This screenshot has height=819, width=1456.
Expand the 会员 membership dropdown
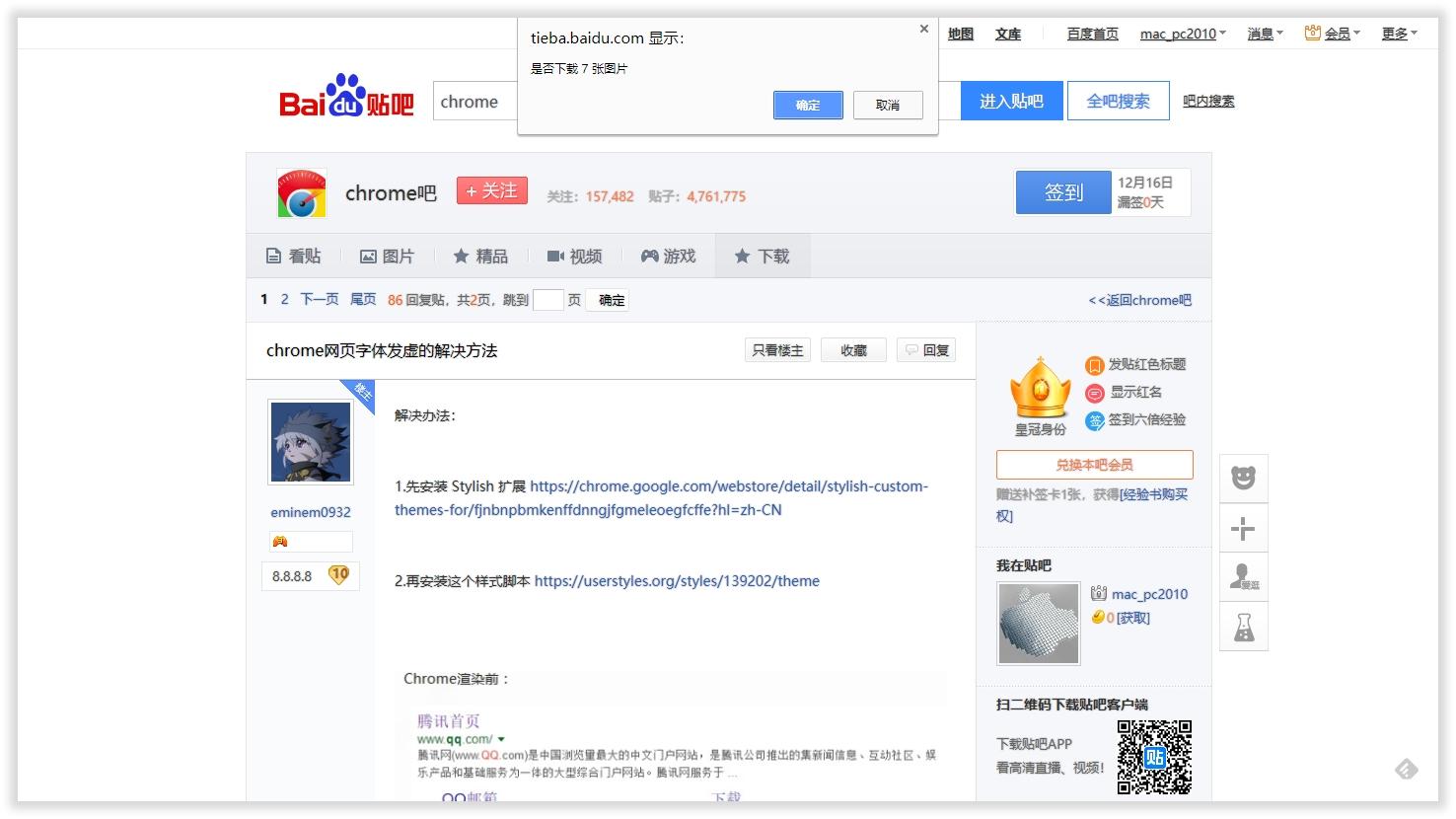coord(1343,34)
